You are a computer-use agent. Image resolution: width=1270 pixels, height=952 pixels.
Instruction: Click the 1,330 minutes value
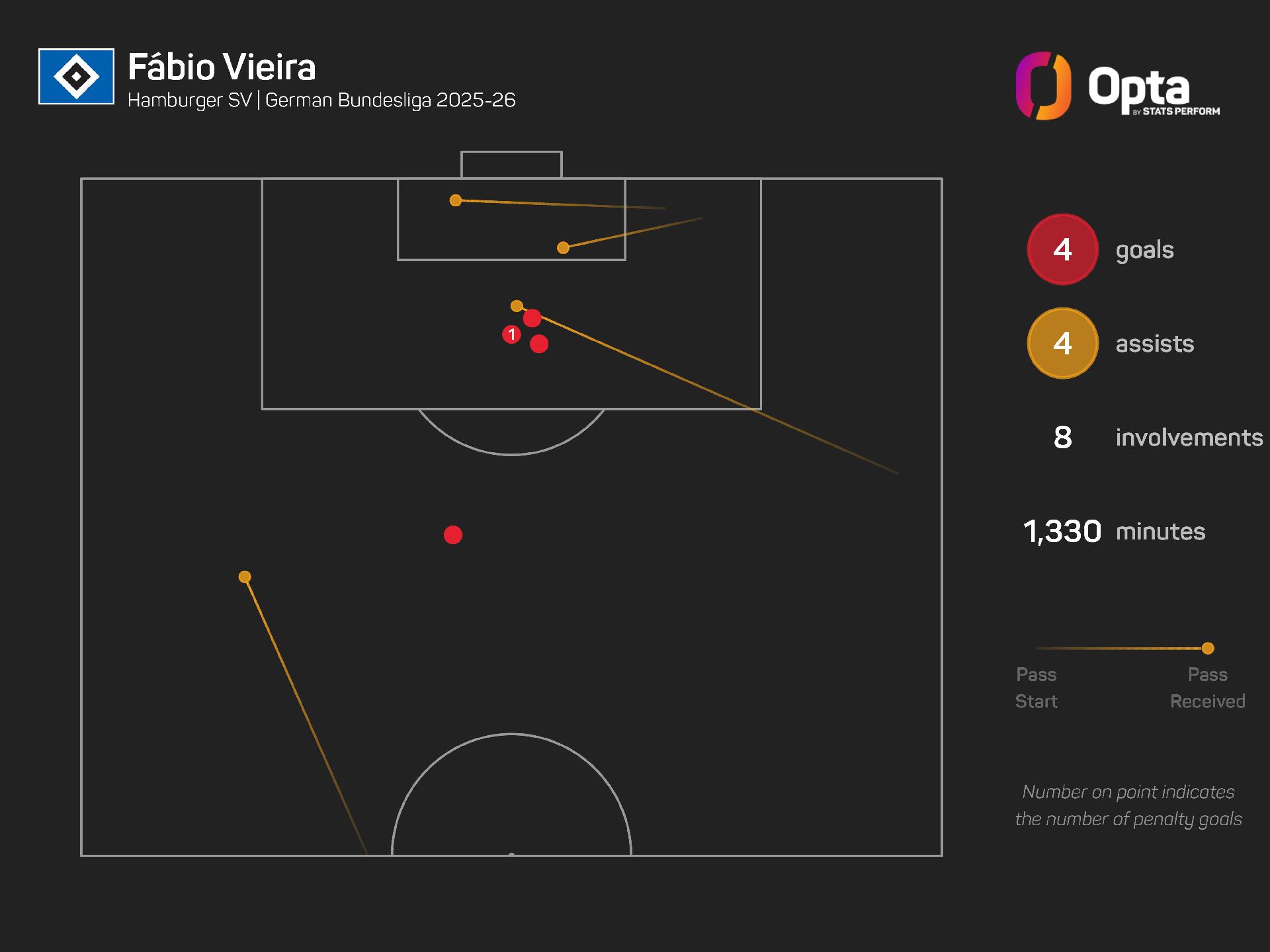coord(1062,532)
